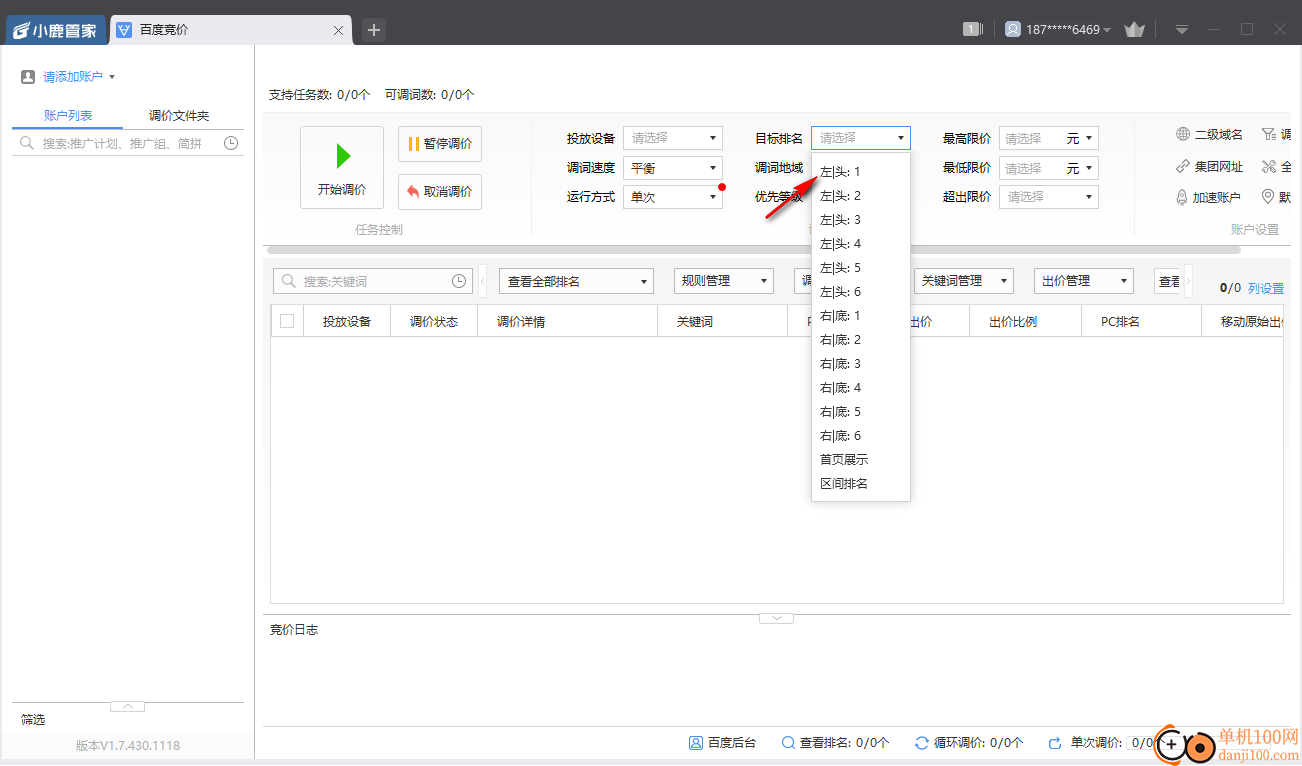Select 左|头: 6 from ranking list

pyautogui.click(x=861, y=292)
